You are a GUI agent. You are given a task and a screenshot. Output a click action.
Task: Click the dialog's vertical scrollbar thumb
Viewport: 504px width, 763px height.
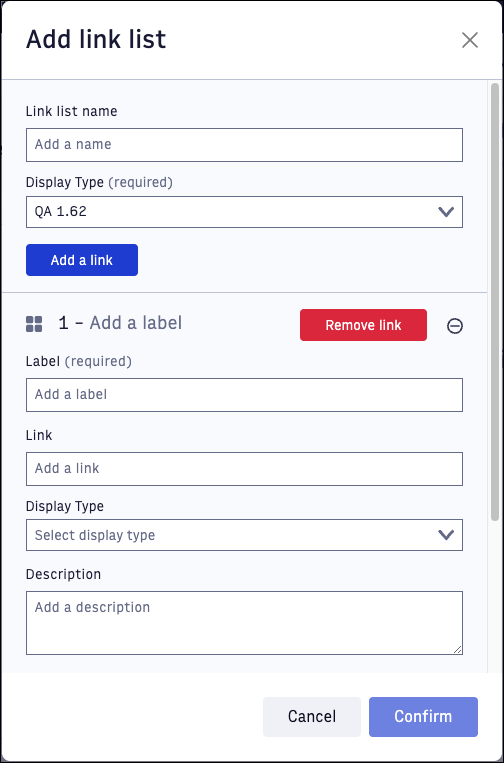[495, 302]
